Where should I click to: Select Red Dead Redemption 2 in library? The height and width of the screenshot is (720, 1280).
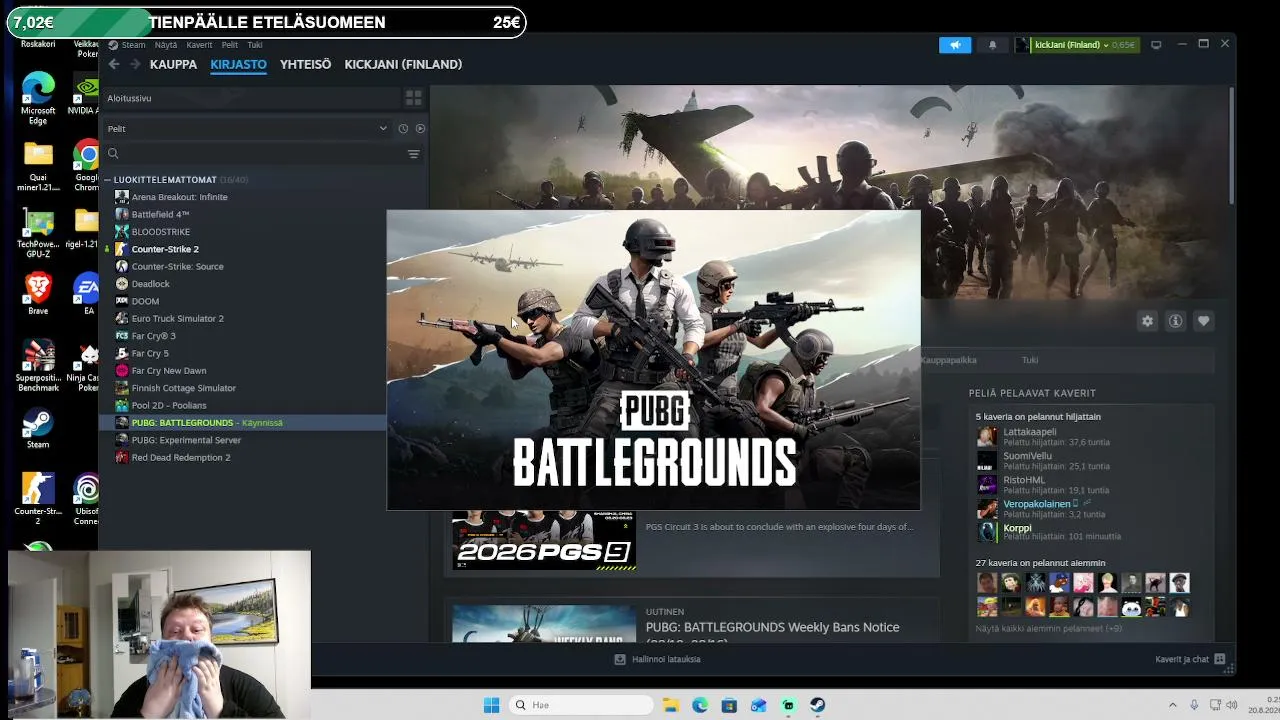[181, 458]
